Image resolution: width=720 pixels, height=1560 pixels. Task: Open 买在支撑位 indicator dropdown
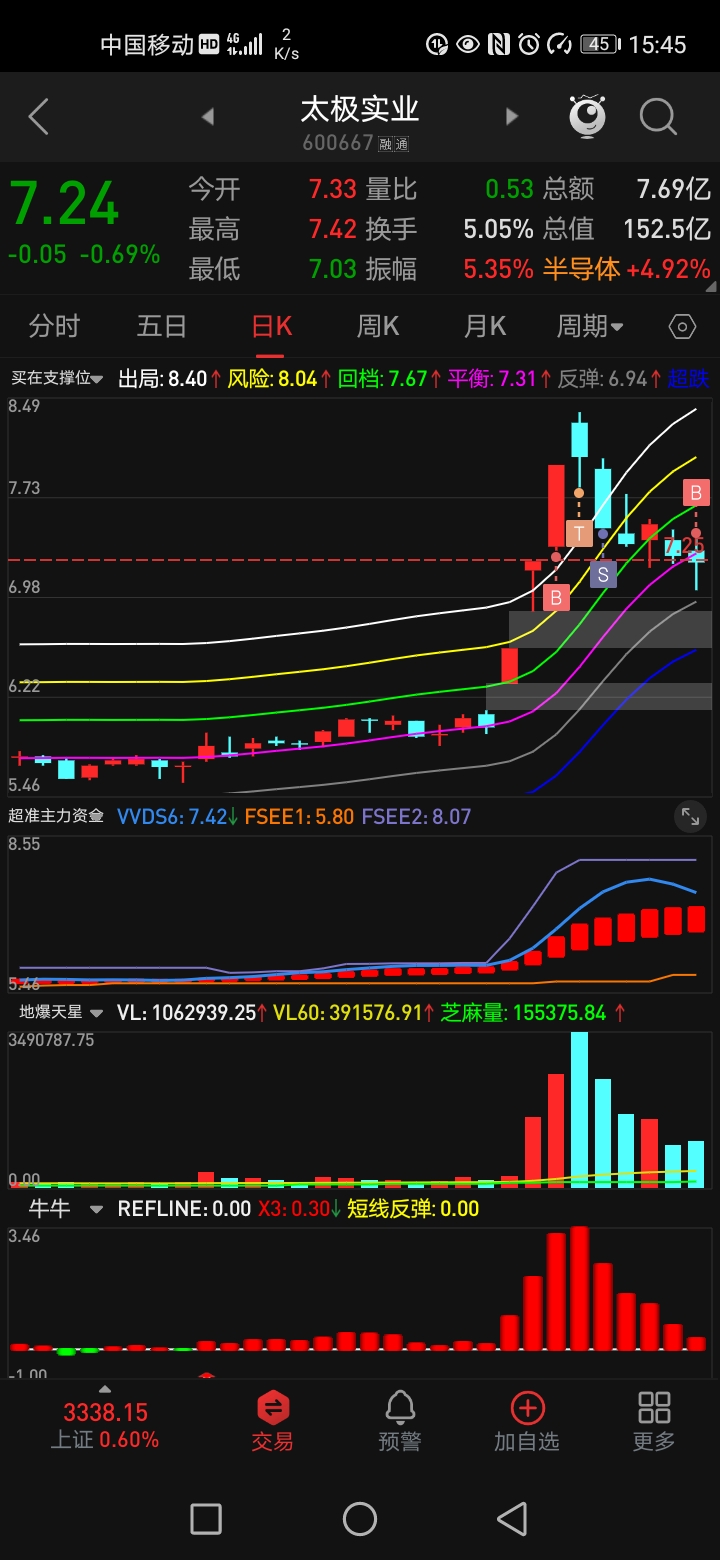pos(57,379)
